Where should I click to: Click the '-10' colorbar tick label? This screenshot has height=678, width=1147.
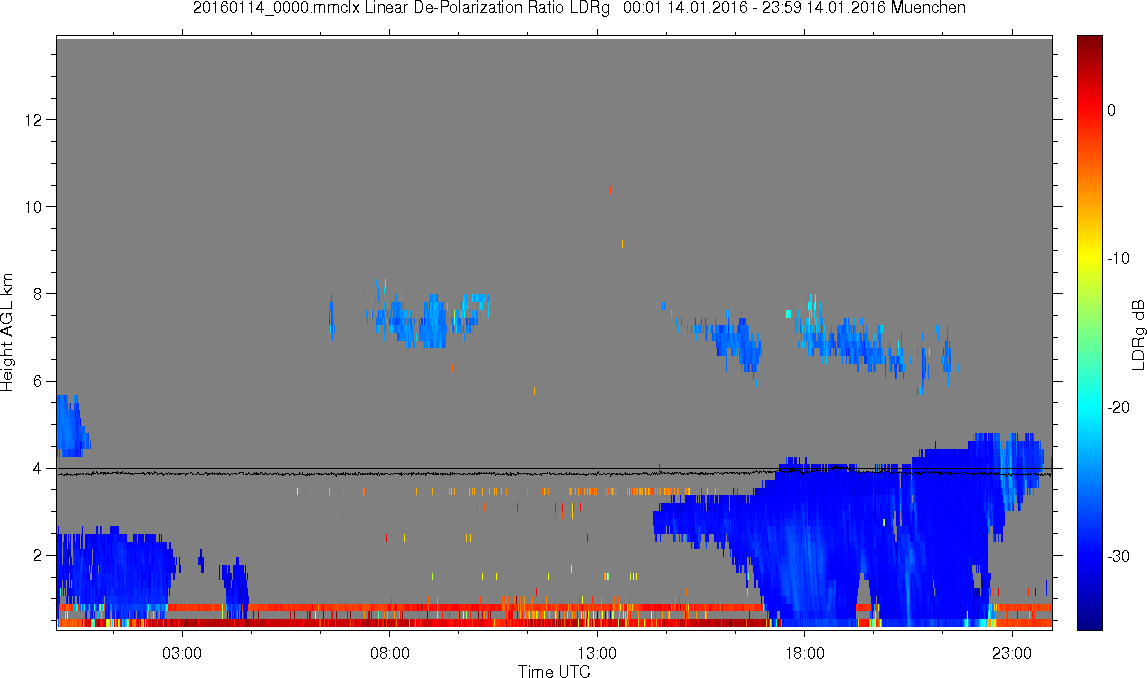tap(1118, 258)
